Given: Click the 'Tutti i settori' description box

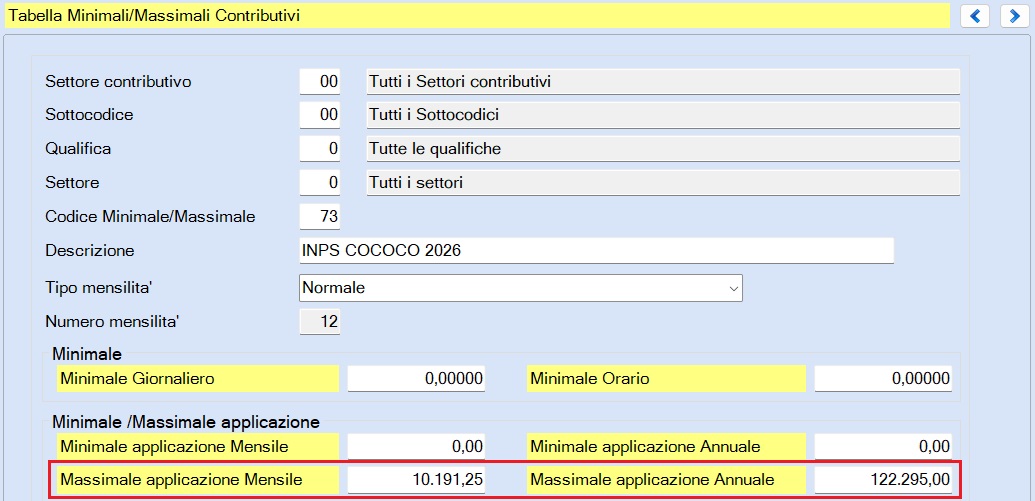Looking at the screenshot, I should 663,182.
